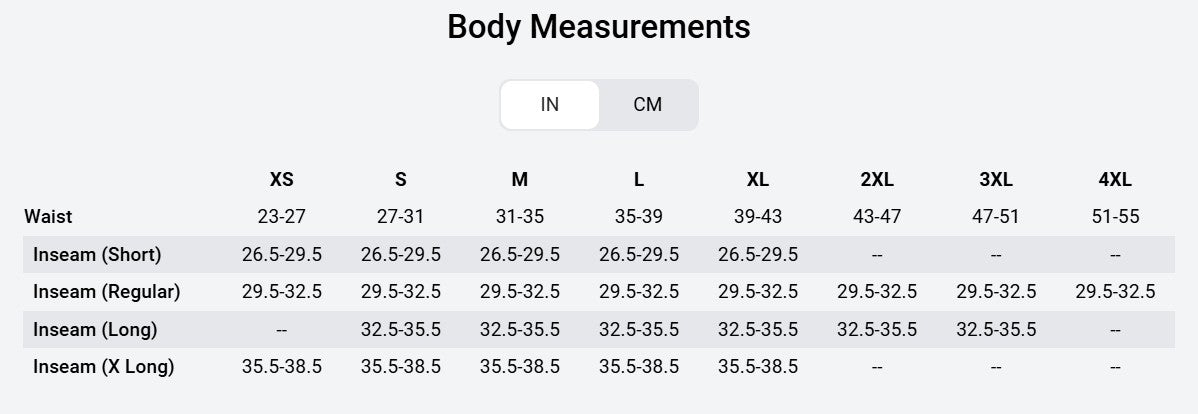
Task: Click the 3XL size column header
Action: (x=996, y=180)
